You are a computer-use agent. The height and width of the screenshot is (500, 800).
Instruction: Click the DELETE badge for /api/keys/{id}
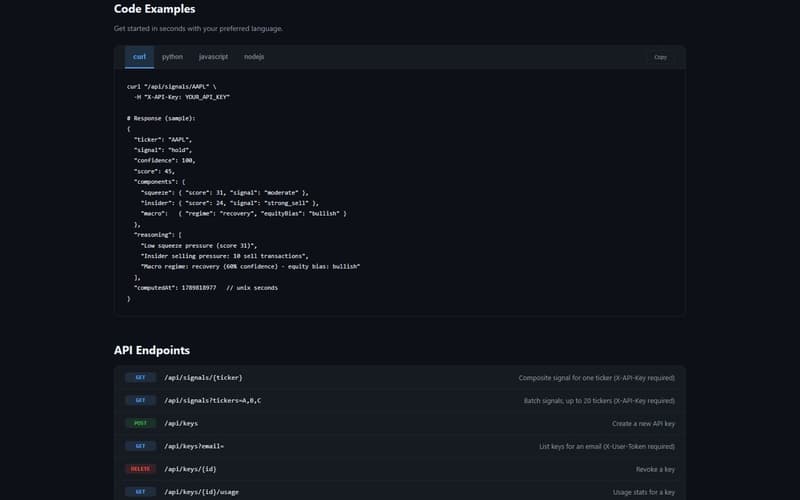point(140,469)
